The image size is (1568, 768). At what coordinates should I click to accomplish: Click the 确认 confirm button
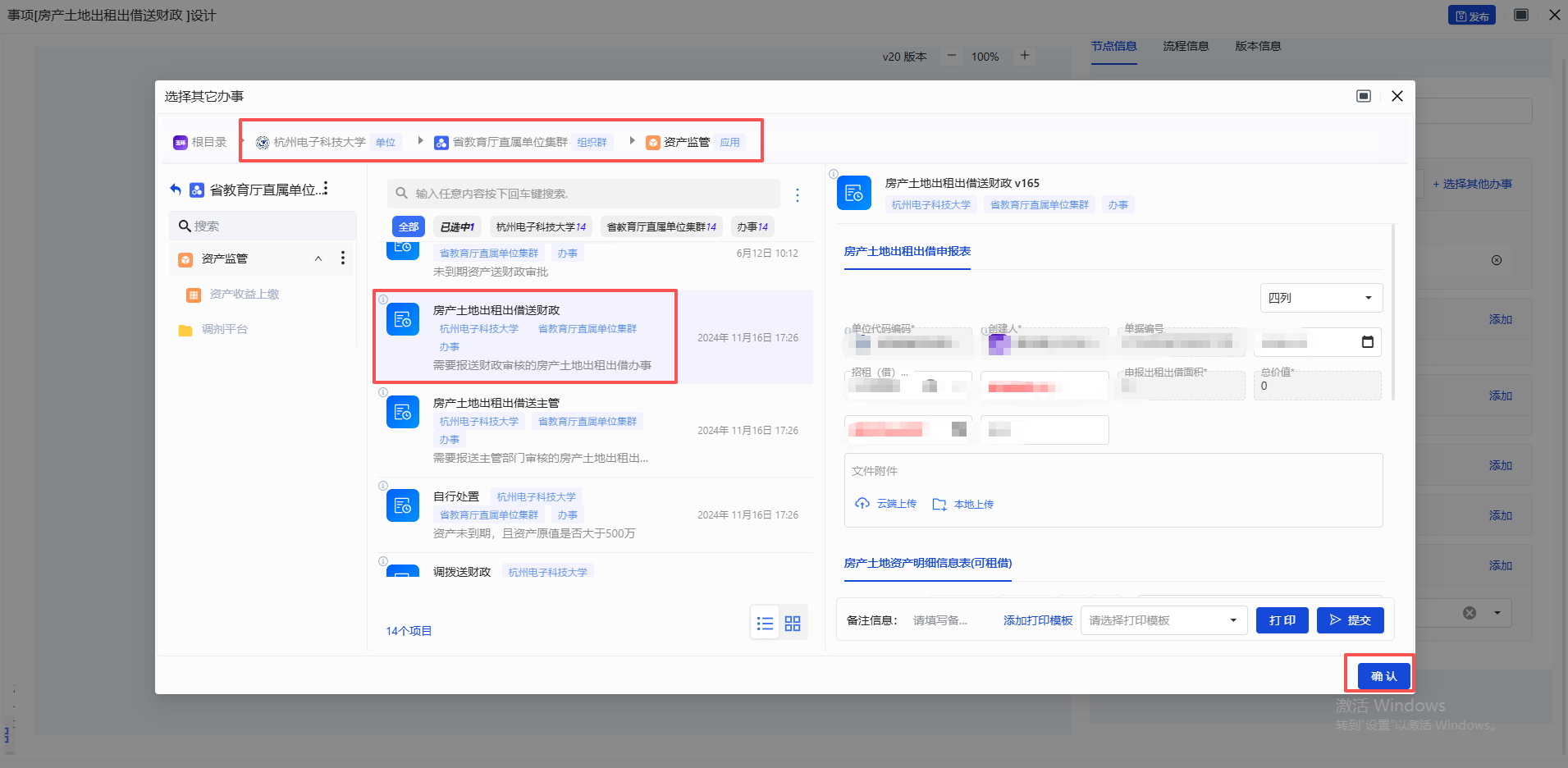pyautogui.click(x=1383, y=676)
